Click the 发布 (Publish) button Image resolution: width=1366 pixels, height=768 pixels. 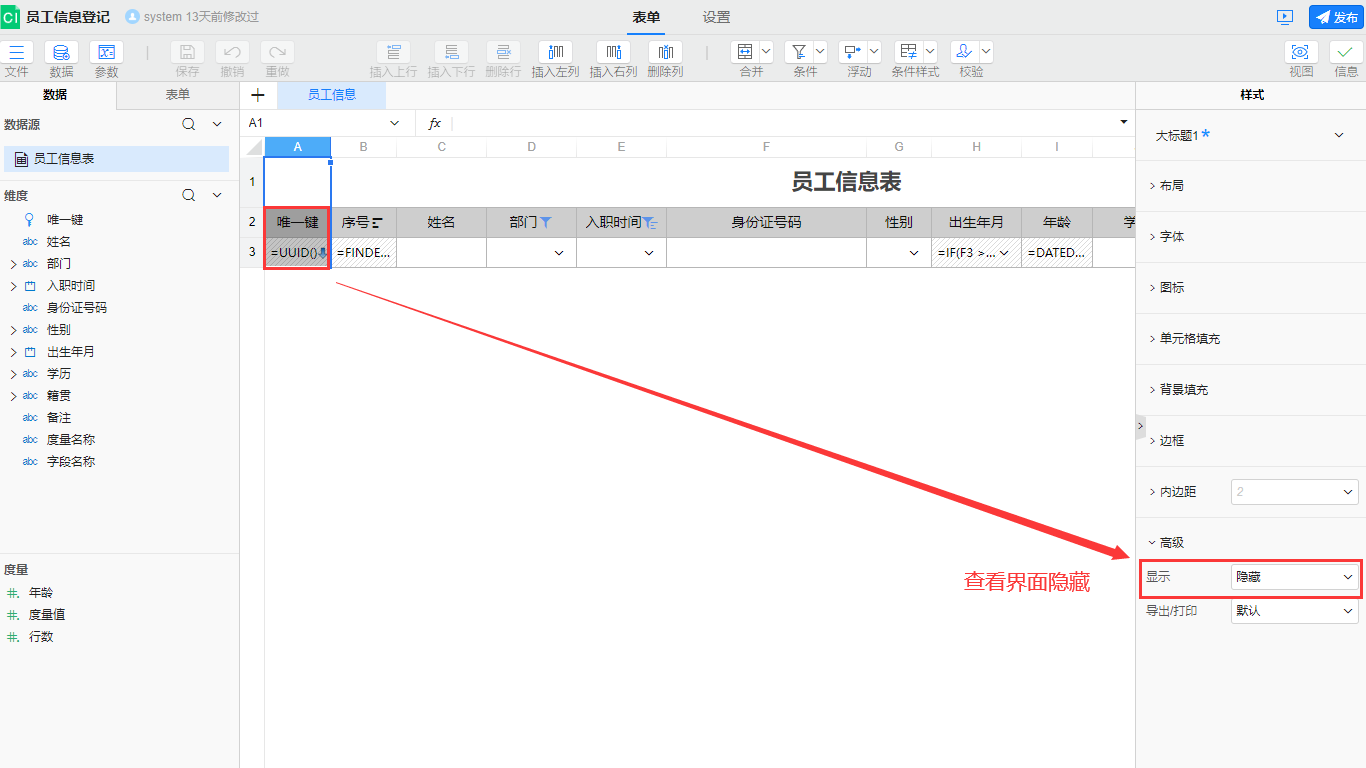[1336, 17]
